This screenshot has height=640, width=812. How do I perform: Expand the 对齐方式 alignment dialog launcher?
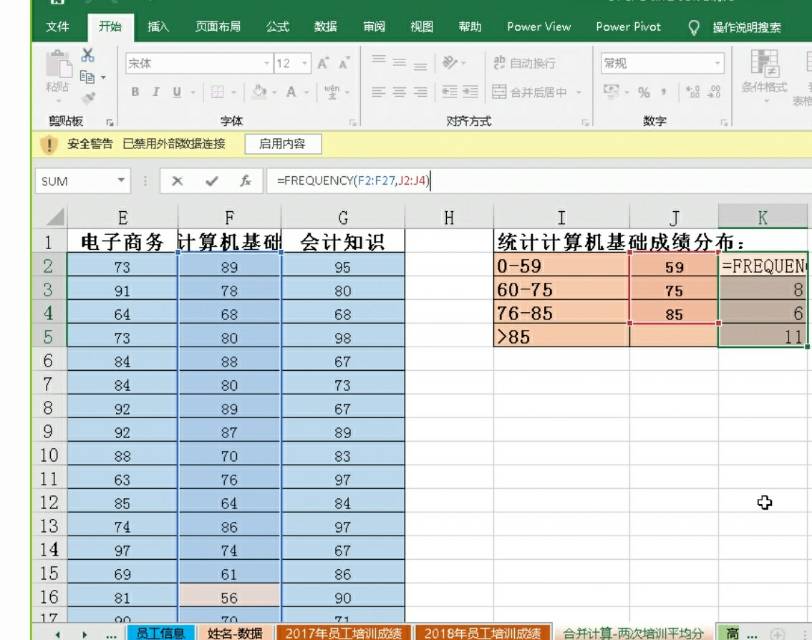(x=585, y=122)
